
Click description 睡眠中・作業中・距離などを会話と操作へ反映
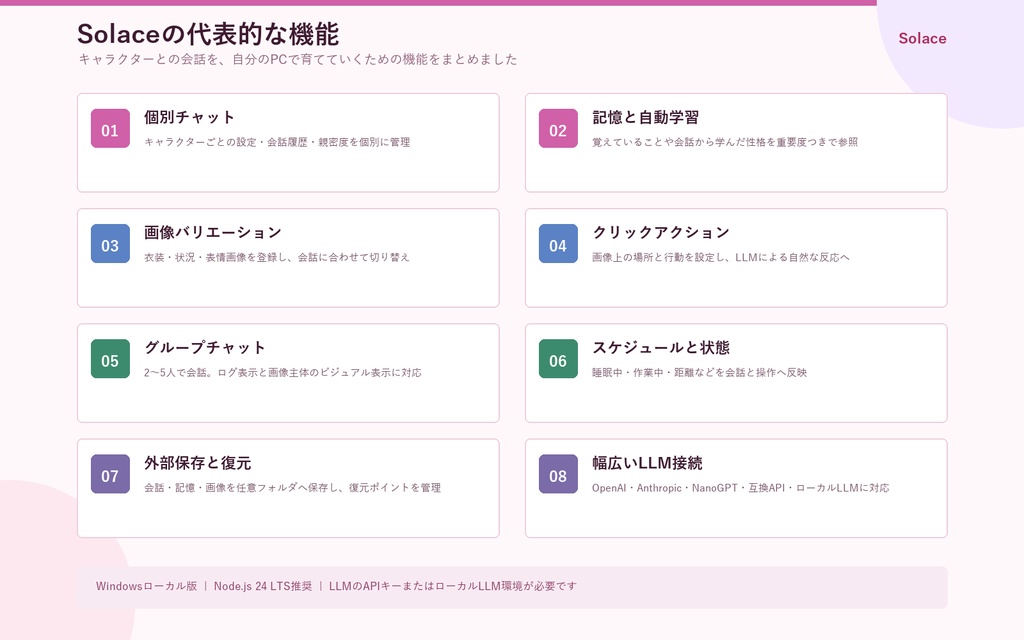pyautogui.click(x=699, y=373)
